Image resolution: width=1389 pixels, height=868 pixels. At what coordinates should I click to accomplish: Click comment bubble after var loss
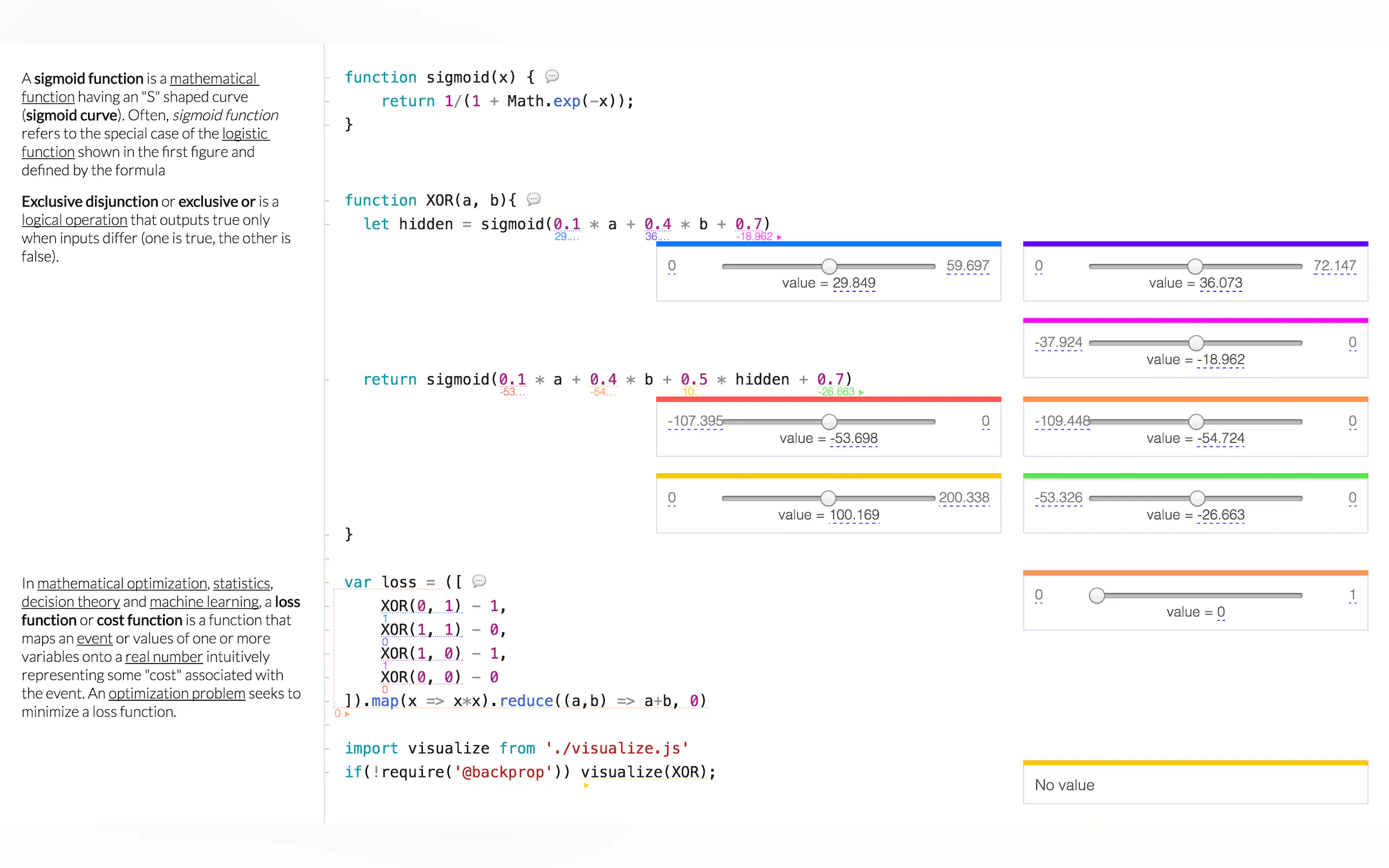479,580
